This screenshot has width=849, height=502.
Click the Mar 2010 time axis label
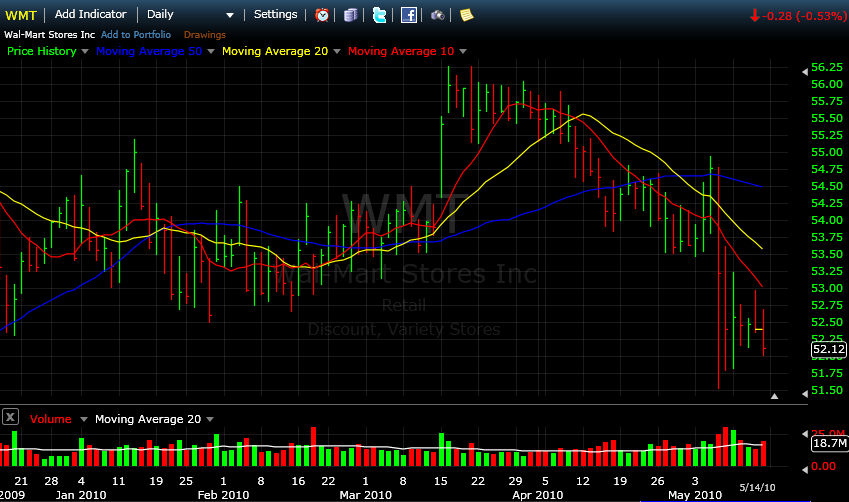tap(365, 495)
